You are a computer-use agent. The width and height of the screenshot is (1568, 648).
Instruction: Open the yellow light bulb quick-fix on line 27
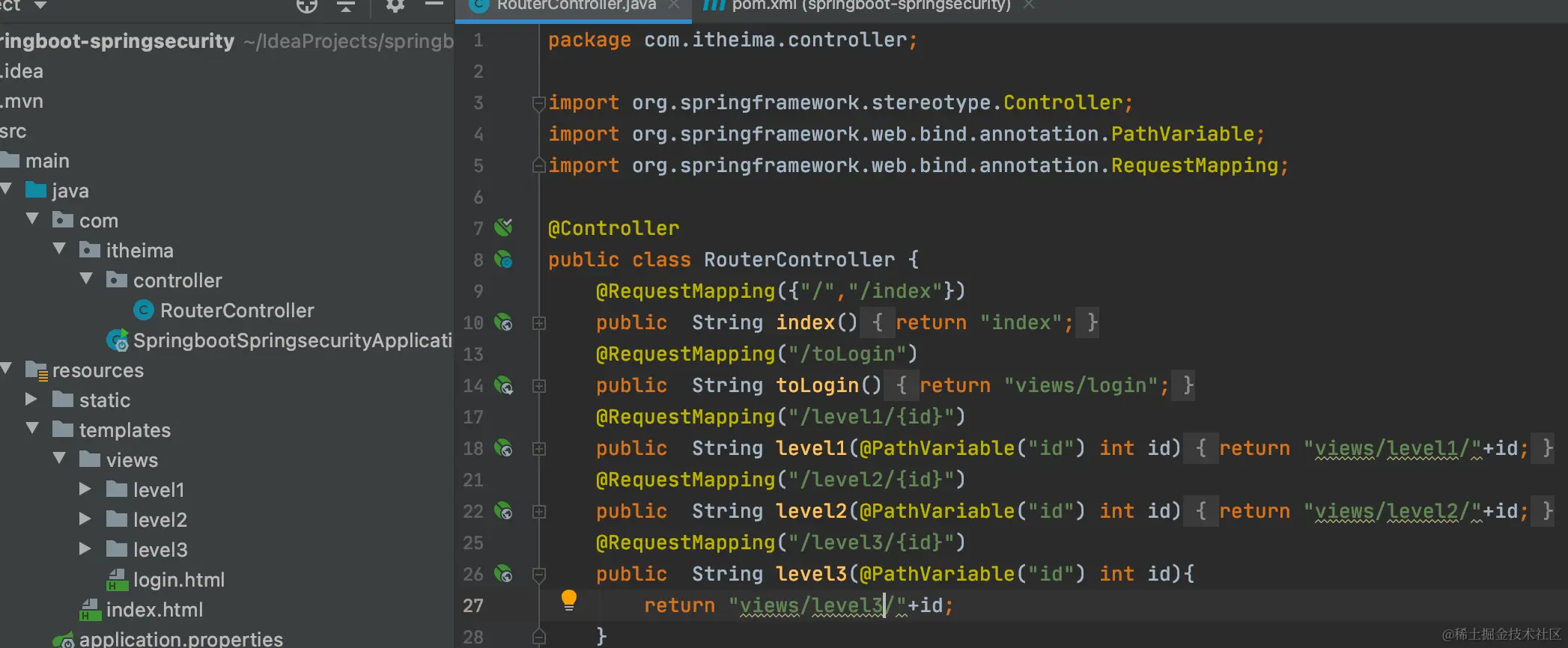[569, 600]
